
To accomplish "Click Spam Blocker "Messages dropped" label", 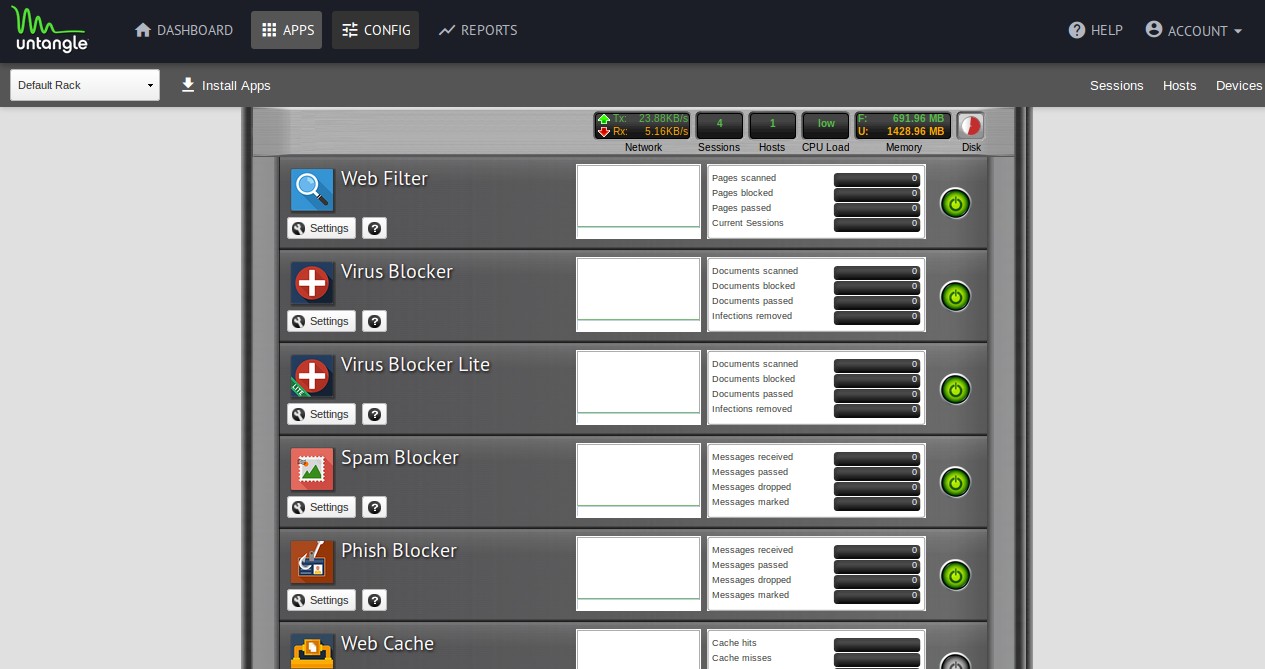I will point(751,487).
